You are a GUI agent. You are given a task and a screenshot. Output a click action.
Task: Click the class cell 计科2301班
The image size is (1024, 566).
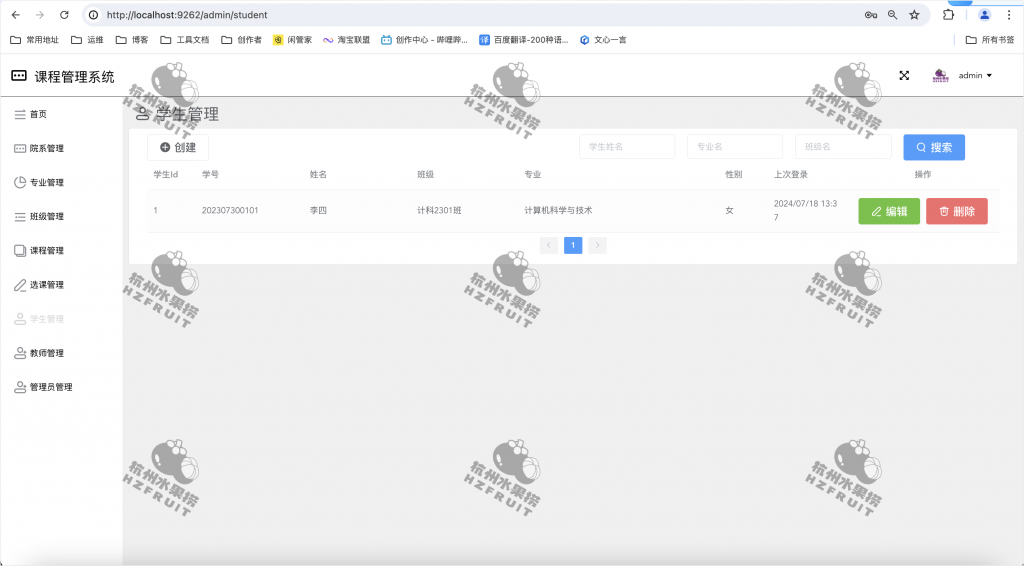coord(440,210)
